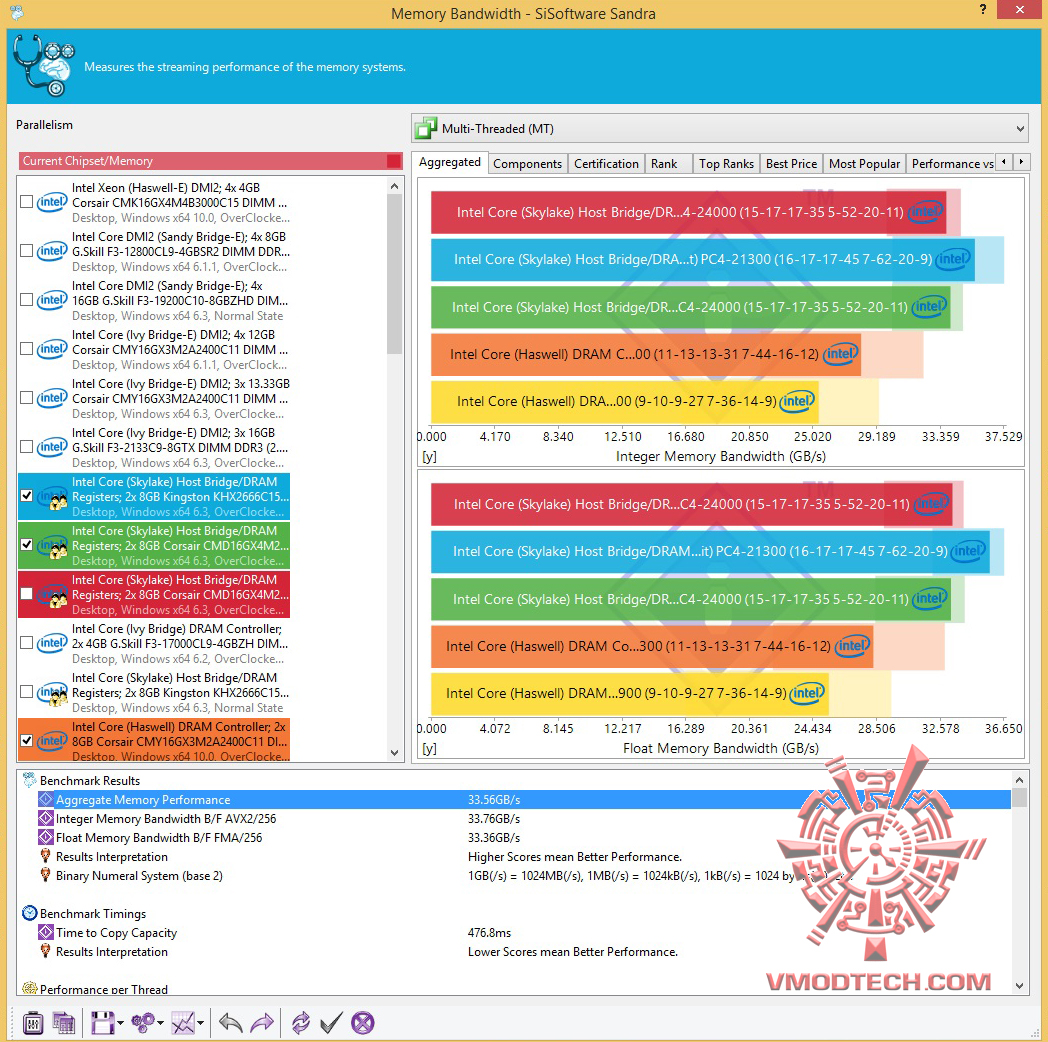Uncheck the green Skylake Corsair CMD16GX4M2 entry
1048x1042 pixels.
point(27,545)
